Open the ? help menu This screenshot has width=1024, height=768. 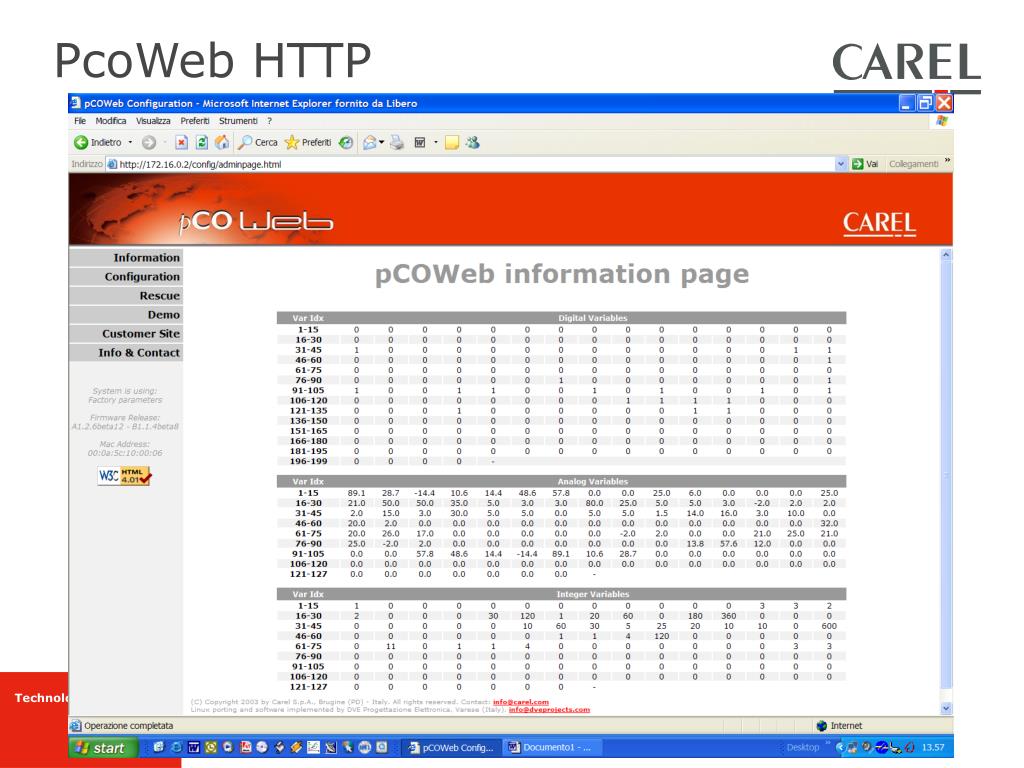tap(269, 121)
